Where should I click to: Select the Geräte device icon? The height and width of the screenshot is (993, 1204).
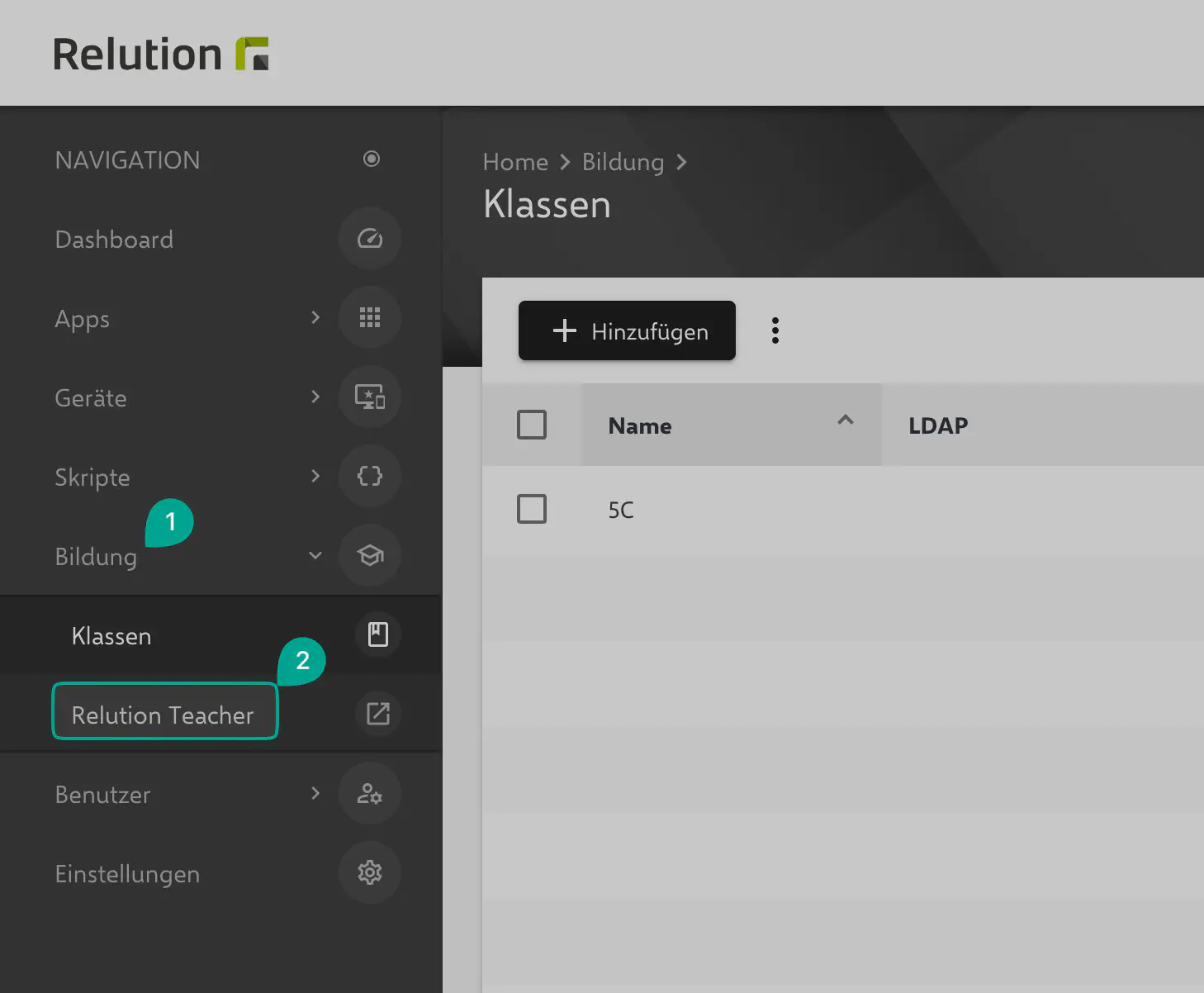point(369,397)
